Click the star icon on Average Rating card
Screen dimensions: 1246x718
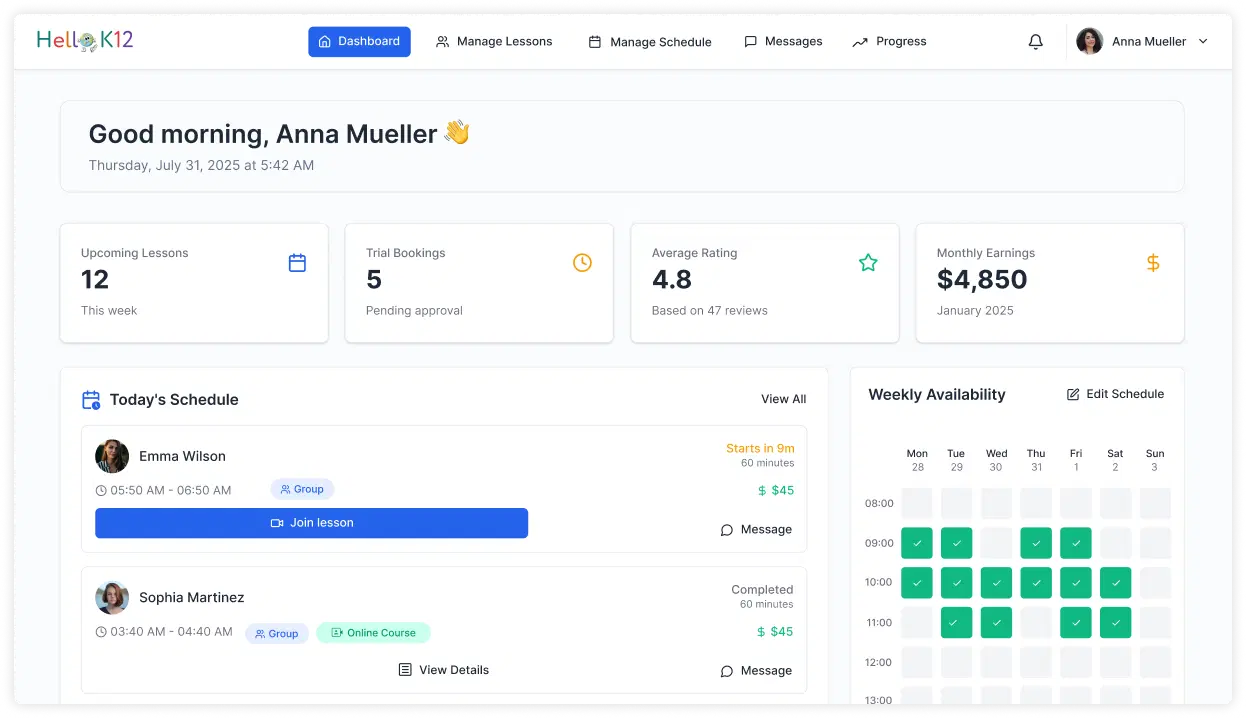click(x=868, y=263)
